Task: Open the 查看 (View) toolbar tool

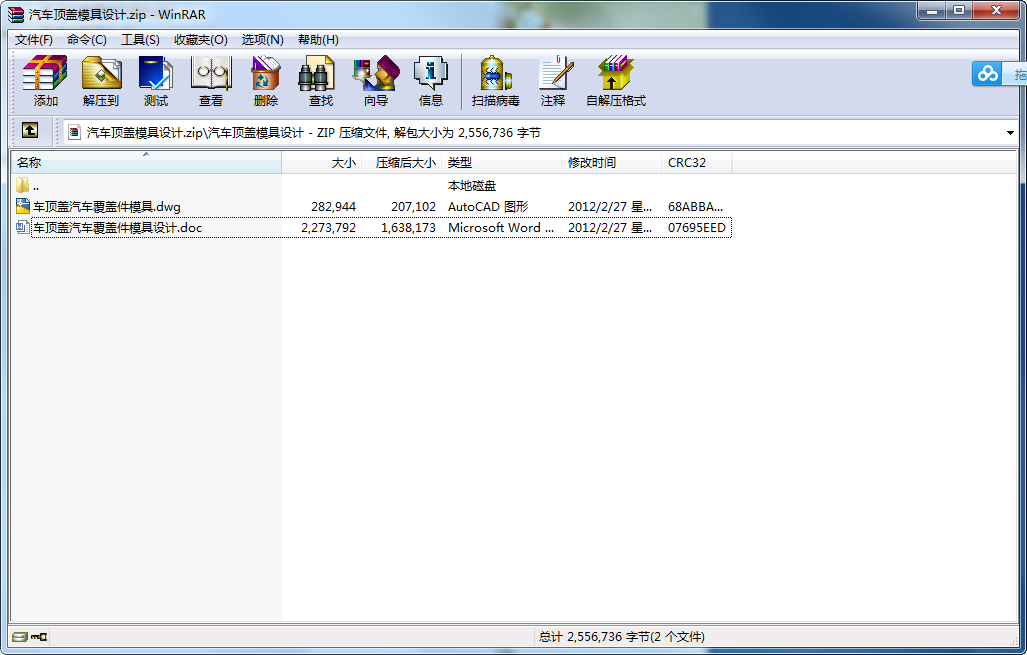Action: click(211, 81)
